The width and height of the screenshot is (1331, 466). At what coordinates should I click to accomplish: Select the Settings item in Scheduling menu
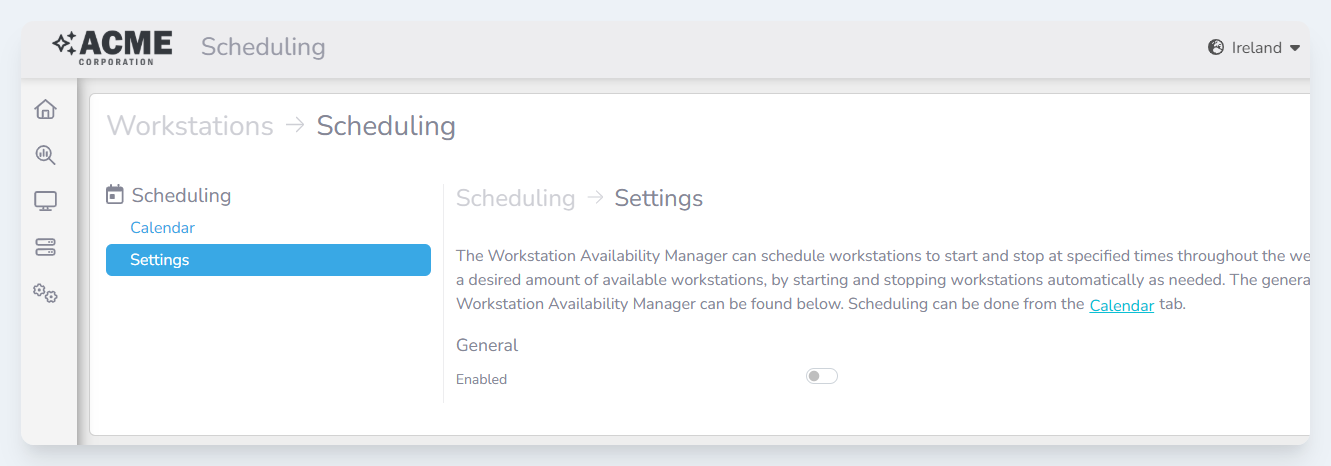(268, 260)
